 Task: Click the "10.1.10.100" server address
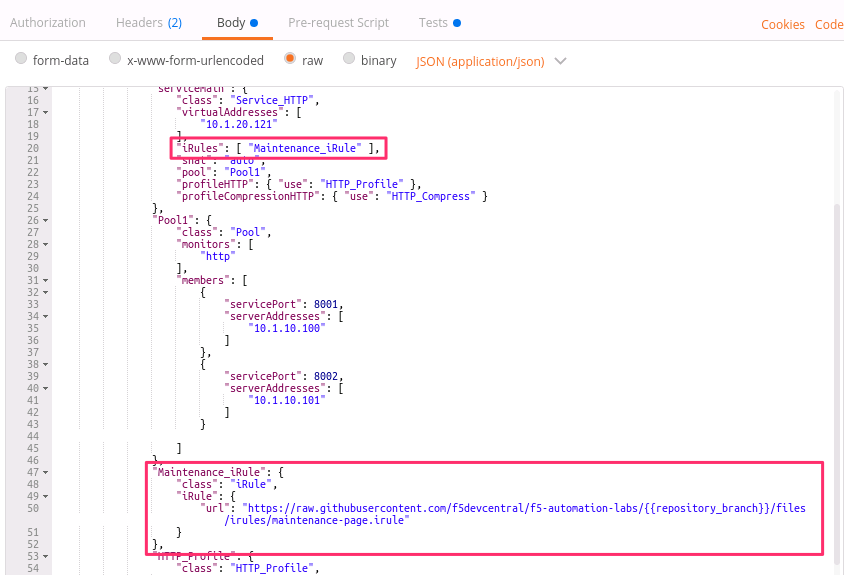pos(287,328)
